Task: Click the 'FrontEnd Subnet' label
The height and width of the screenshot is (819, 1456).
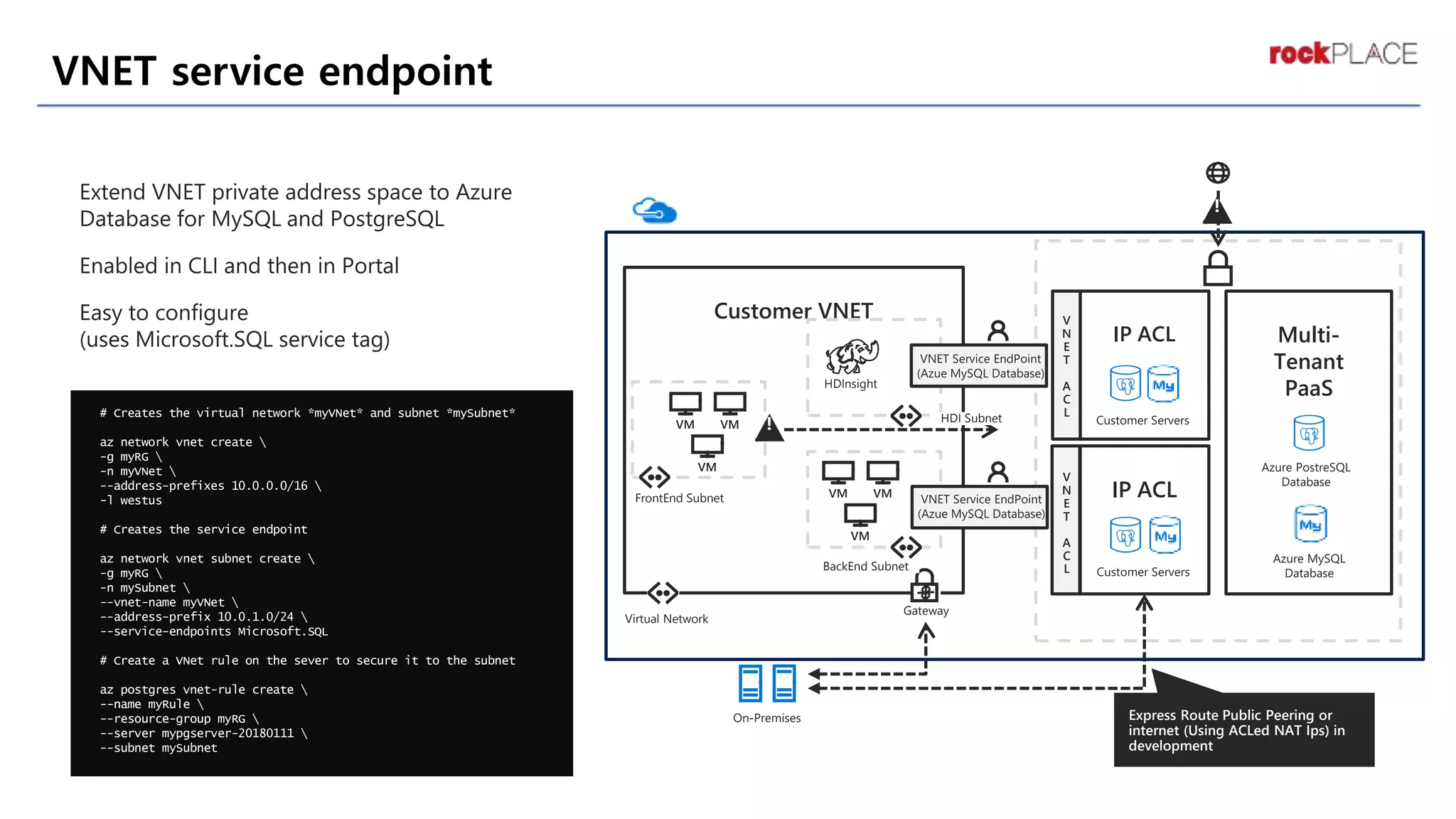Action: (x=679, y=498)
